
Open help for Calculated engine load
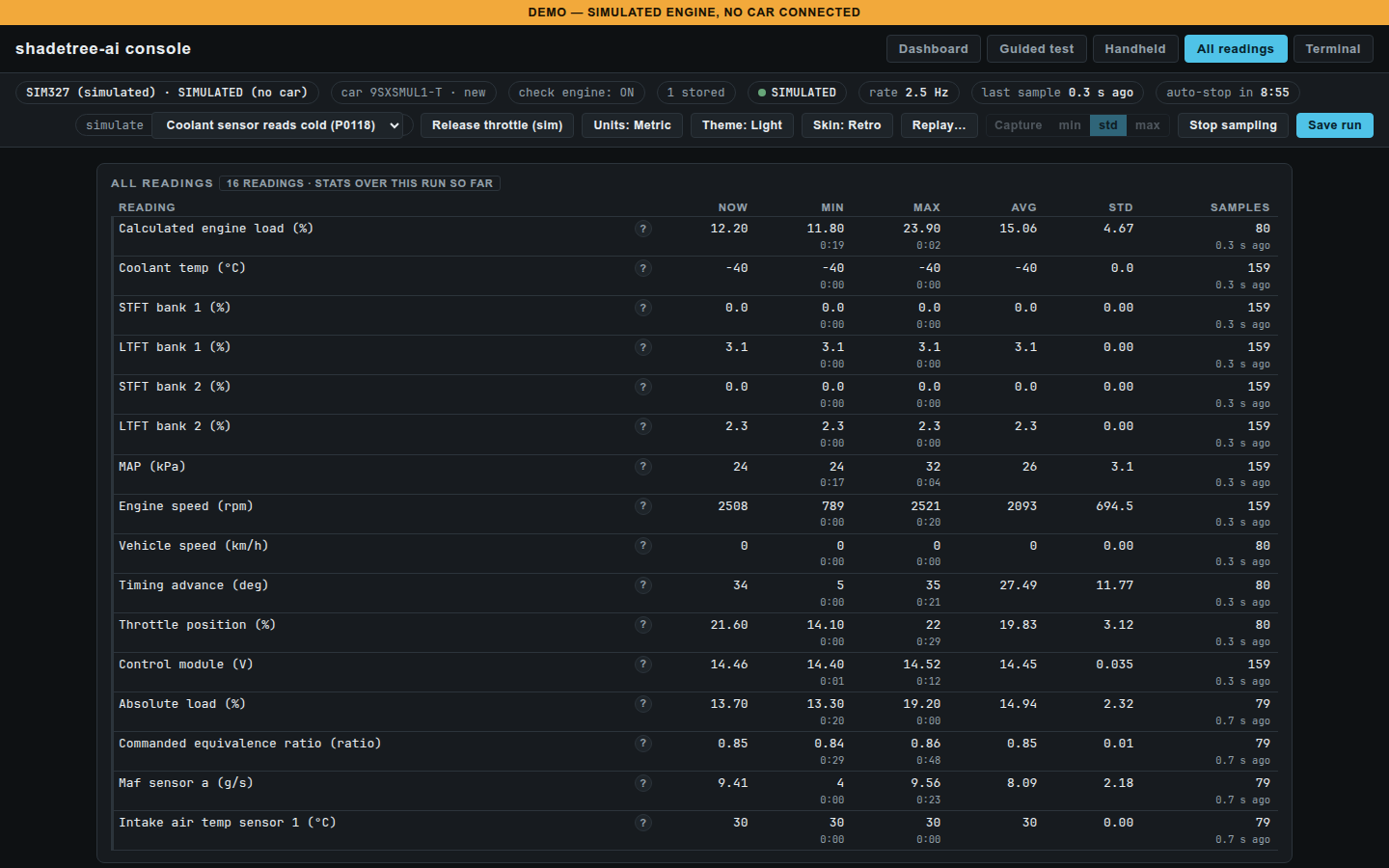click(x=643, y=229)
